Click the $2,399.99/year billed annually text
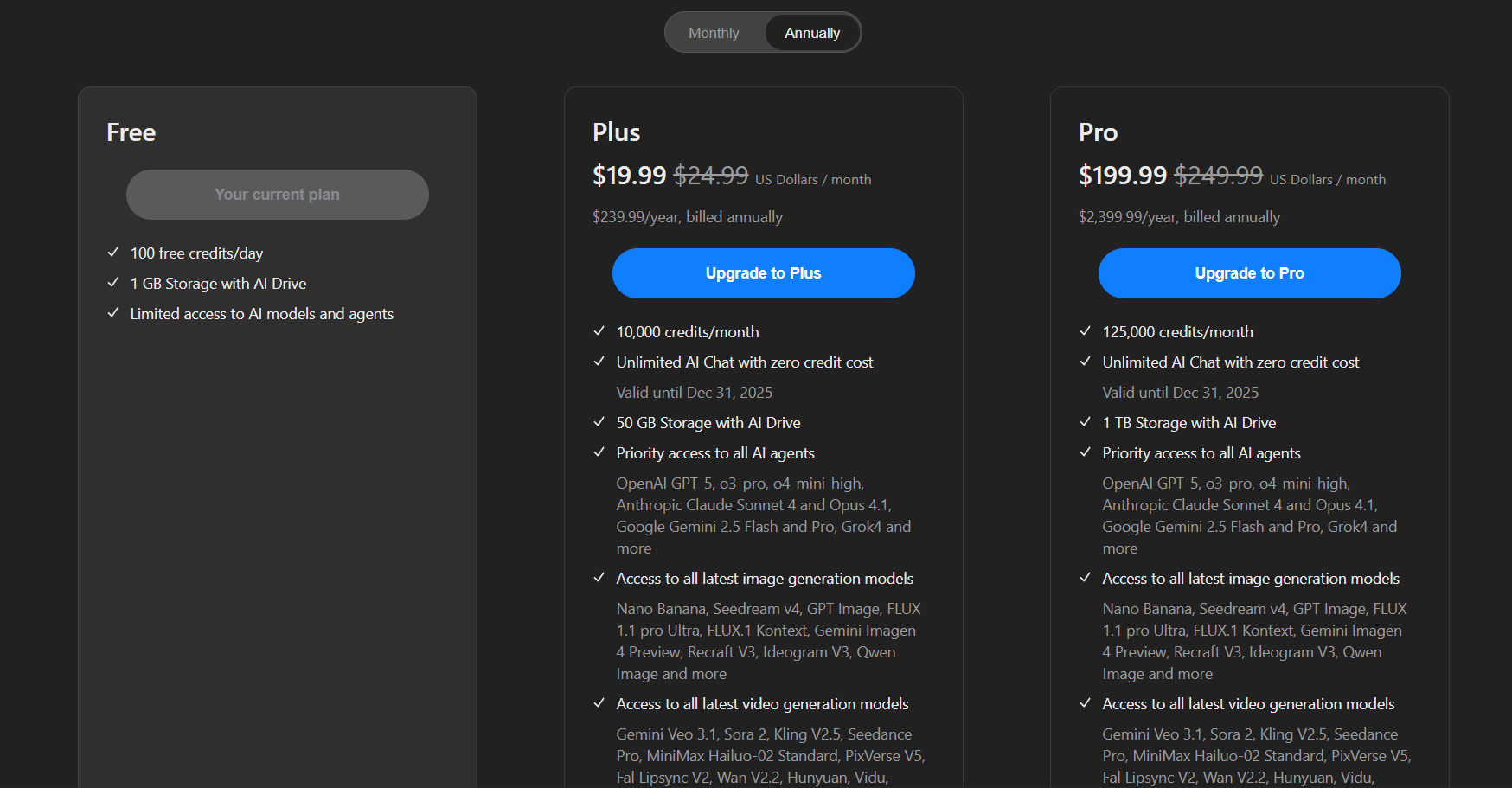1512x788 pixels. [1179, 217]
